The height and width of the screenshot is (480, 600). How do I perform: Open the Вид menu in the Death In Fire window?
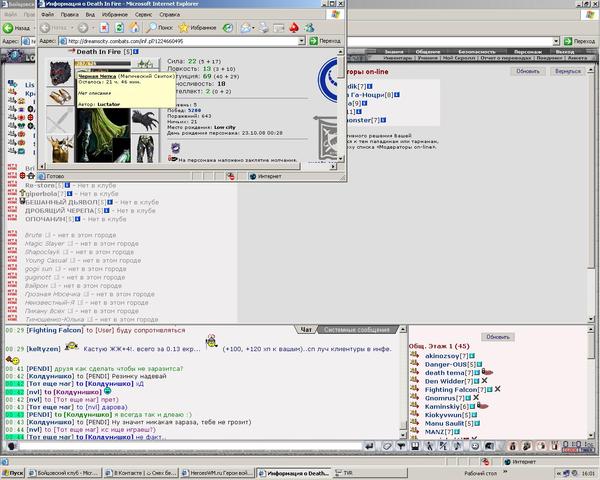(90, 15)
